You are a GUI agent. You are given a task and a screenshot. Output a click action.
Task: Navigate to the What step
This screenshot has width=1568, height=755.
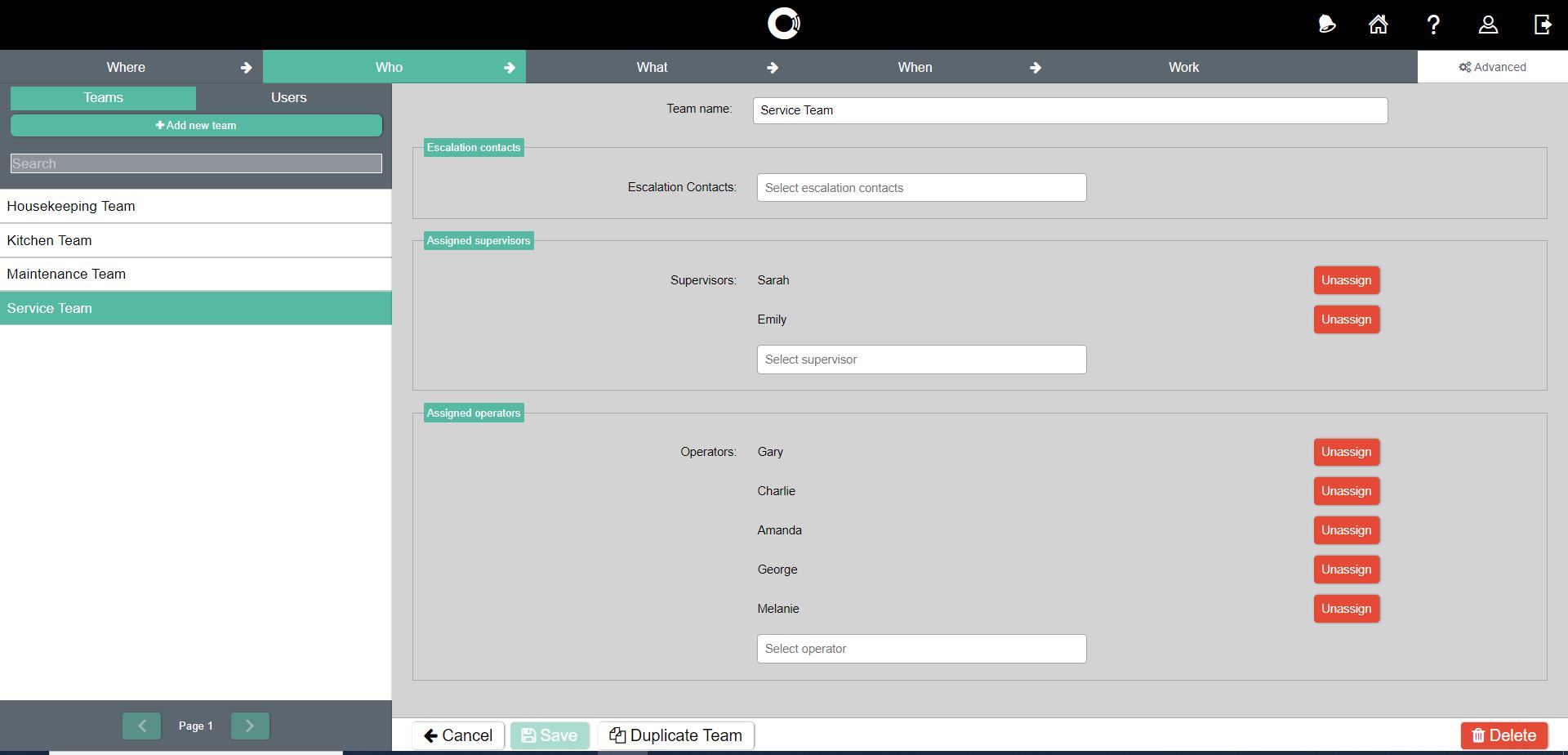(652, 67)
